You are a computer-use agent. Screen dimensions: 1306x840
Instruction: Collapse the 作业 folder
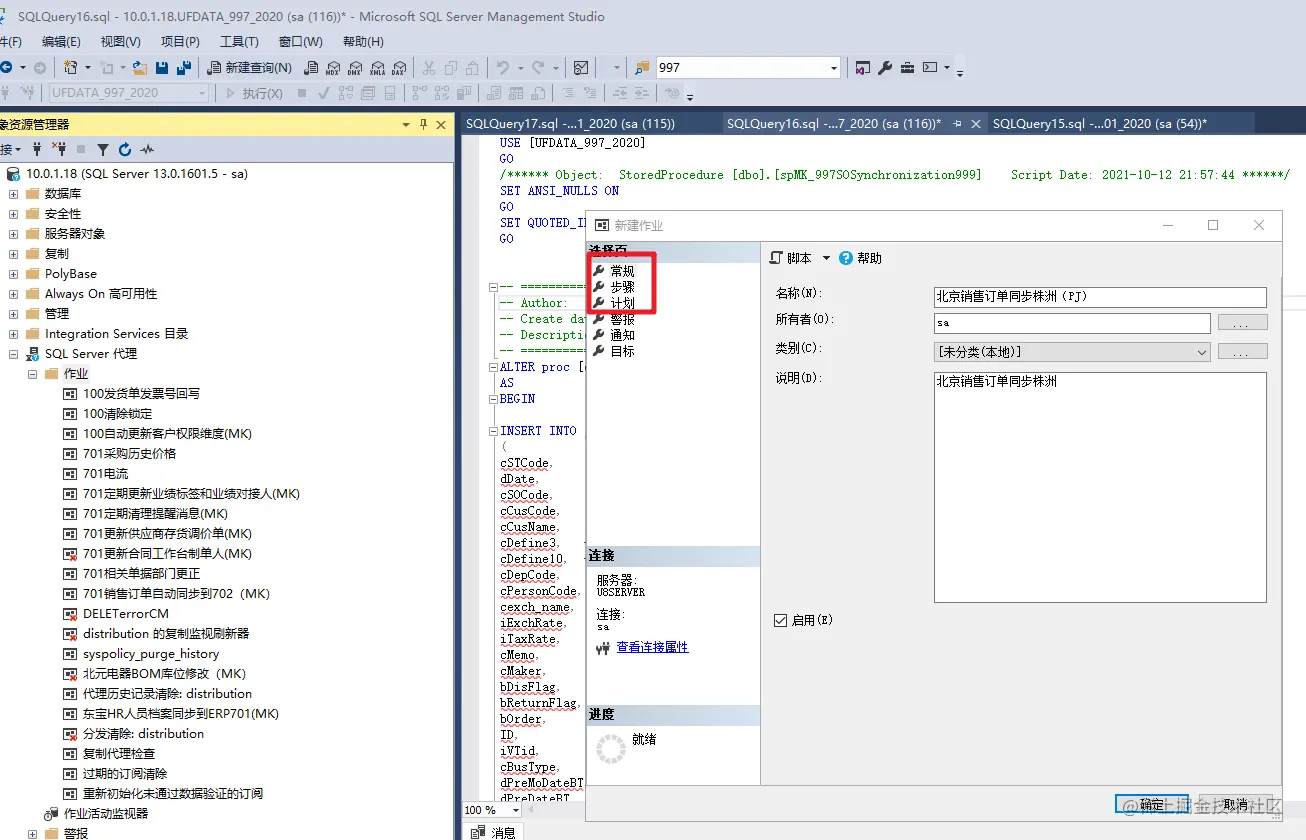pyautogui.click(x=33, y=374)
